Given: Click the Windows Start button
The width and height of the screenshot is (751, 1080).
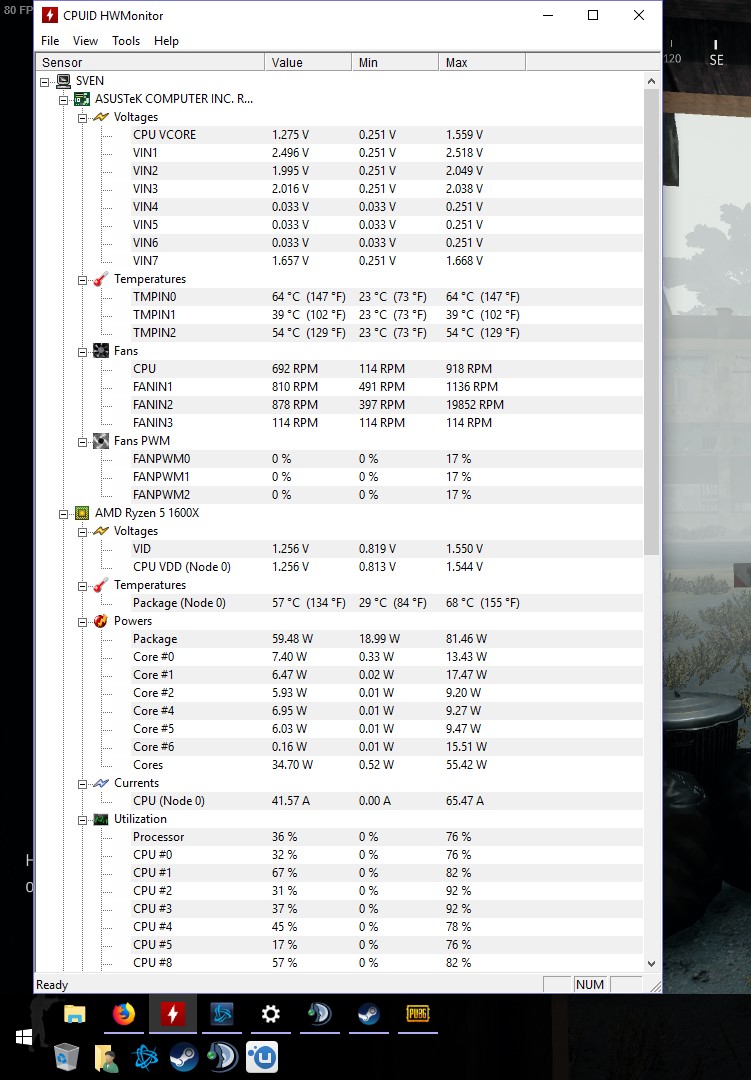Looking at the screenshot, I should (24, 1037).
